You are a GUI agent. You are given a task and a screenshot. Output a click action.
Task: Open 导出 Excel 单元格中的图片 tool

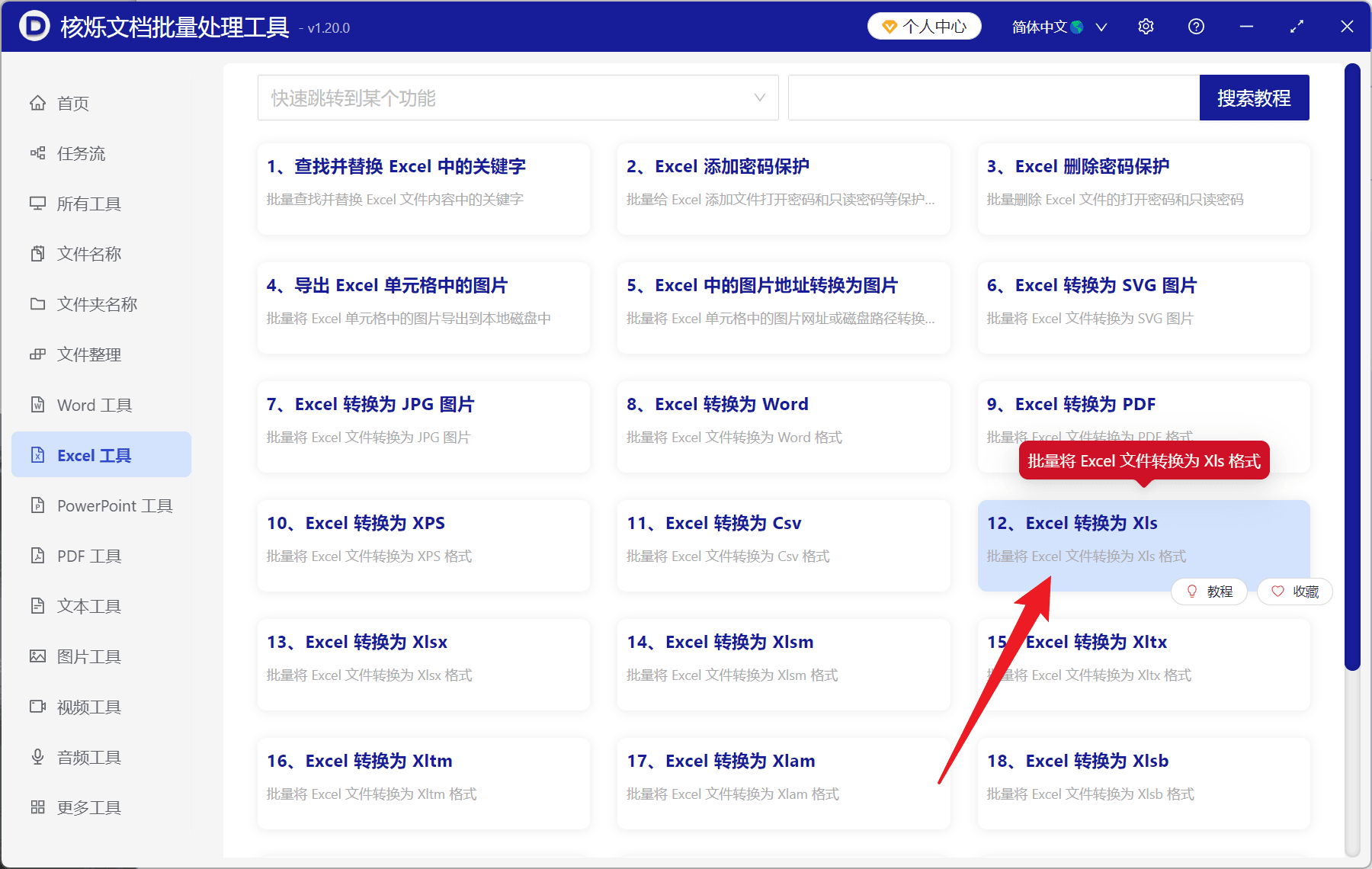(x=424, y=308)
